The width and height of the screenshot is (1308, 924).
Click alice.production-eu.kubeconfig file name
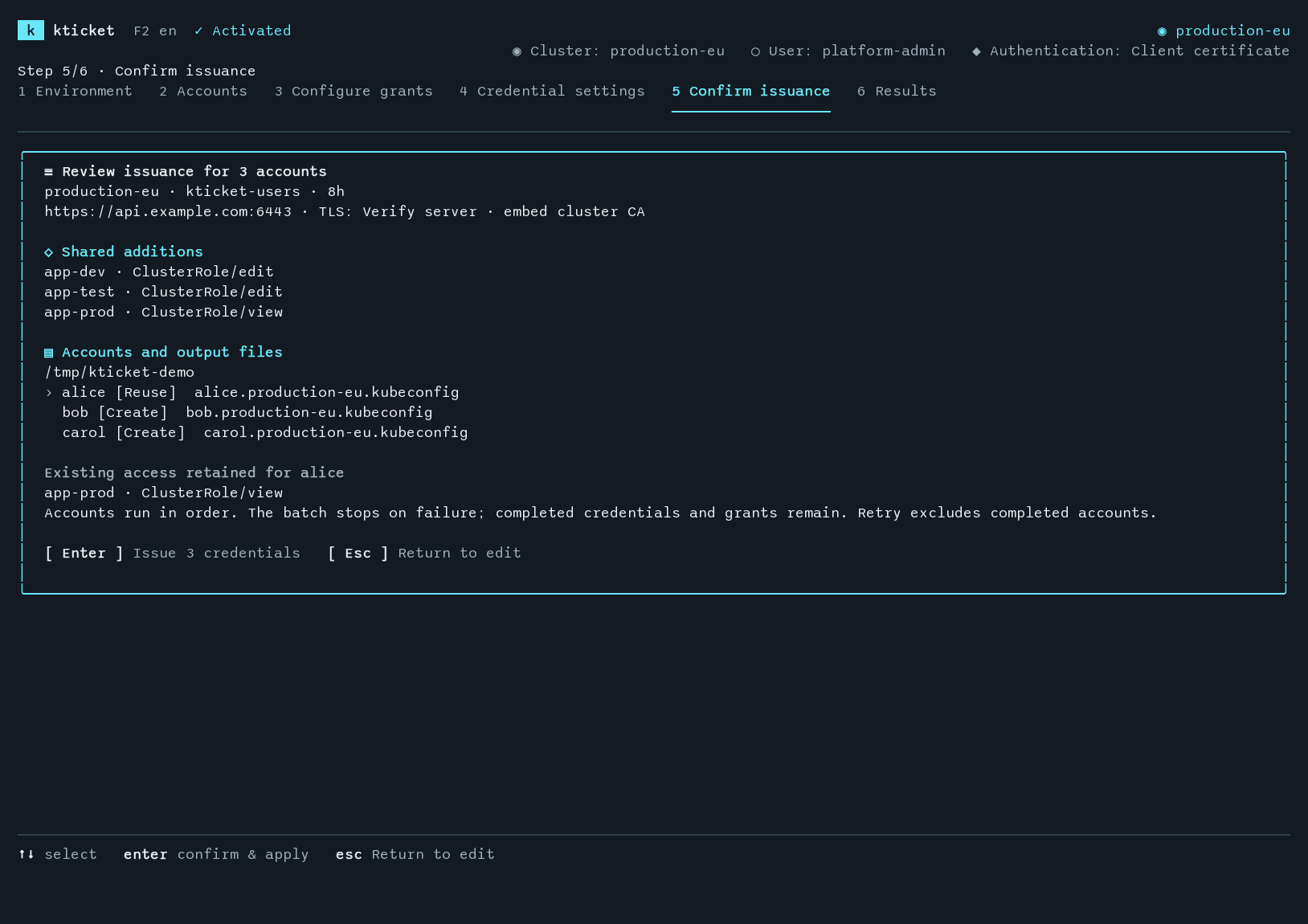(327, 392)
